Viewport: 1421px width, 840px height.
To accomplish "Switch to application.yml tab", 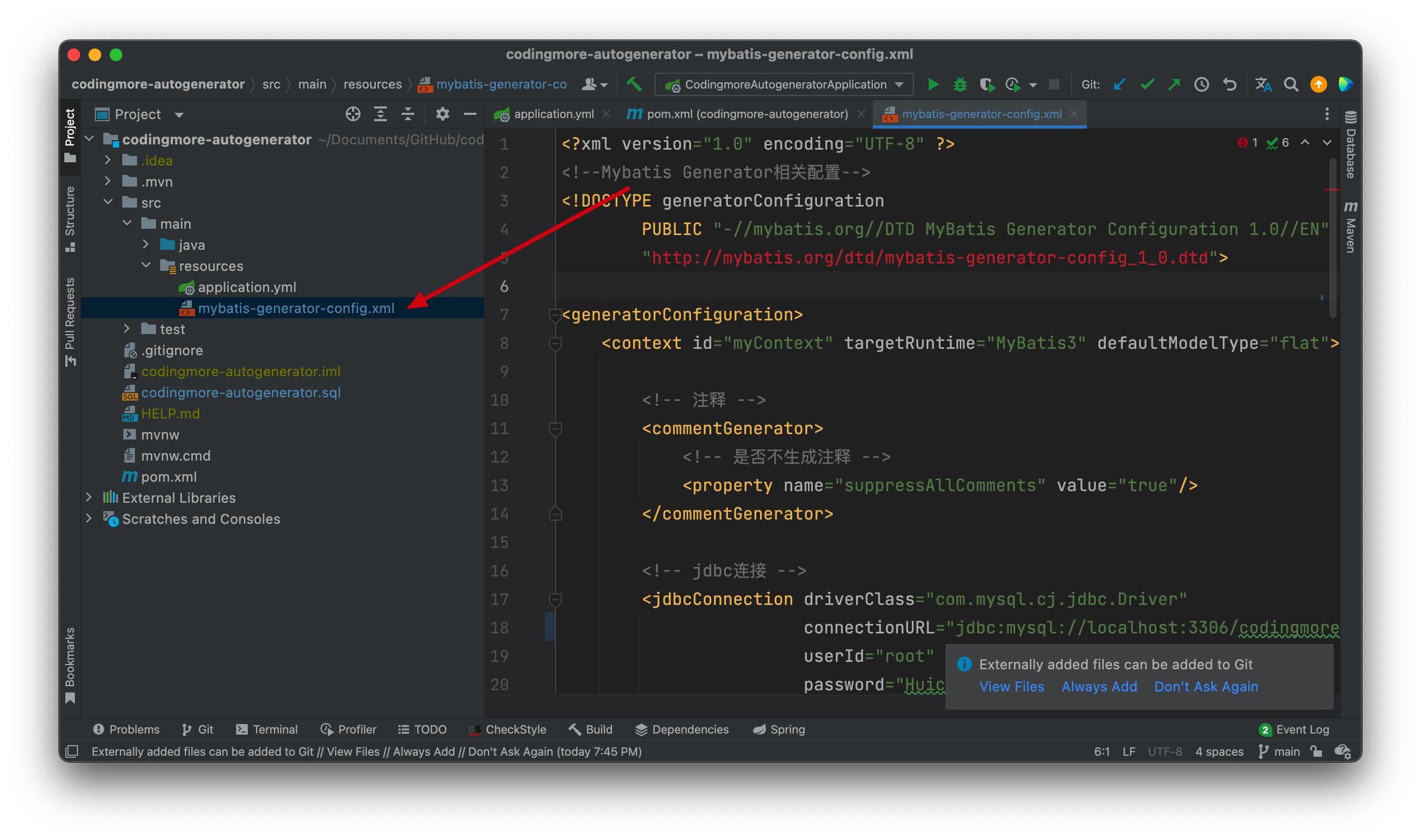I will pyautogui.click(x=552, y=114).
